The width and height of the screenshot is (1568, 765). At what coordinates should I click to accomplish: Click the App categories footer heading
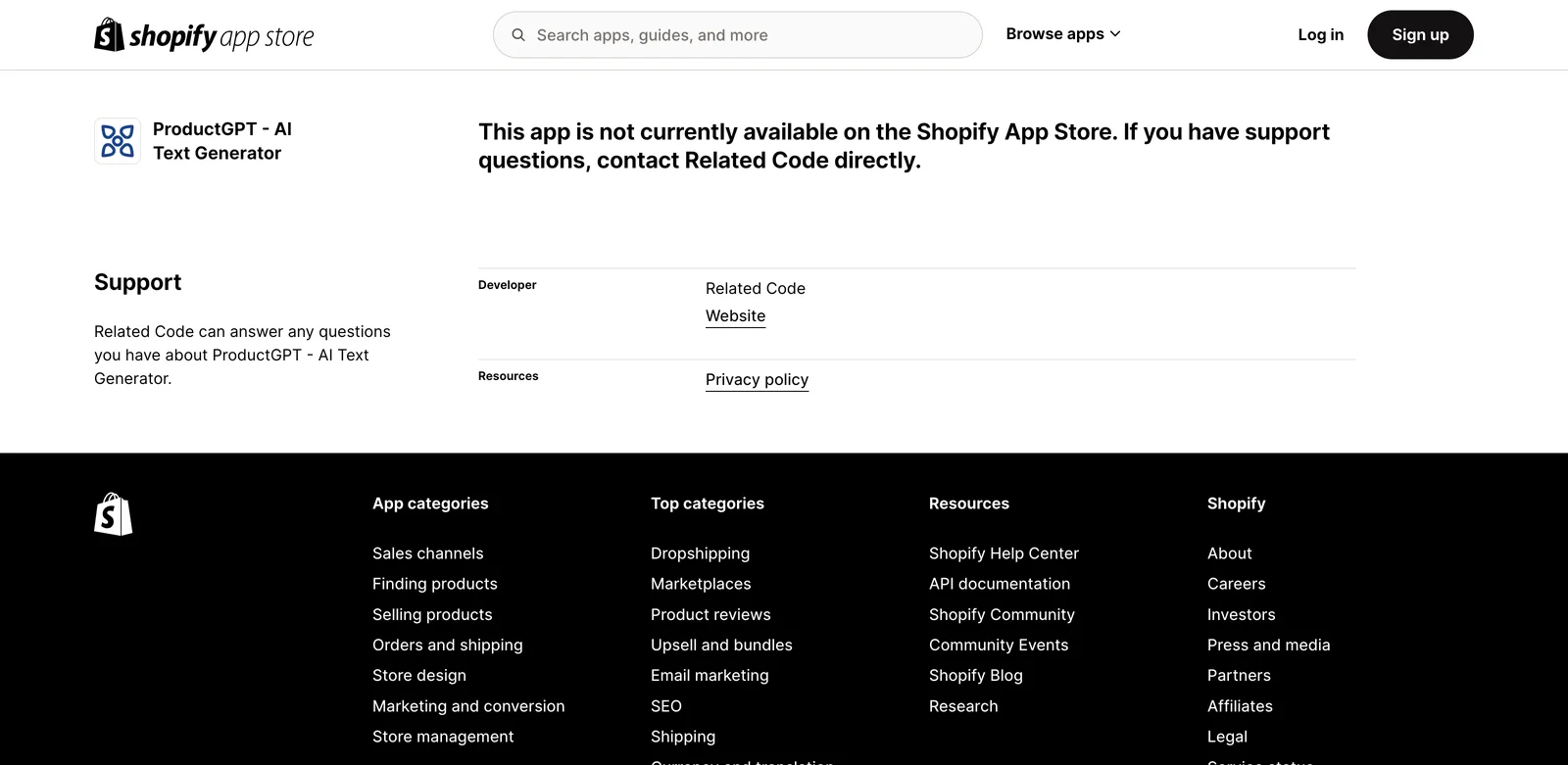(430, 503)
